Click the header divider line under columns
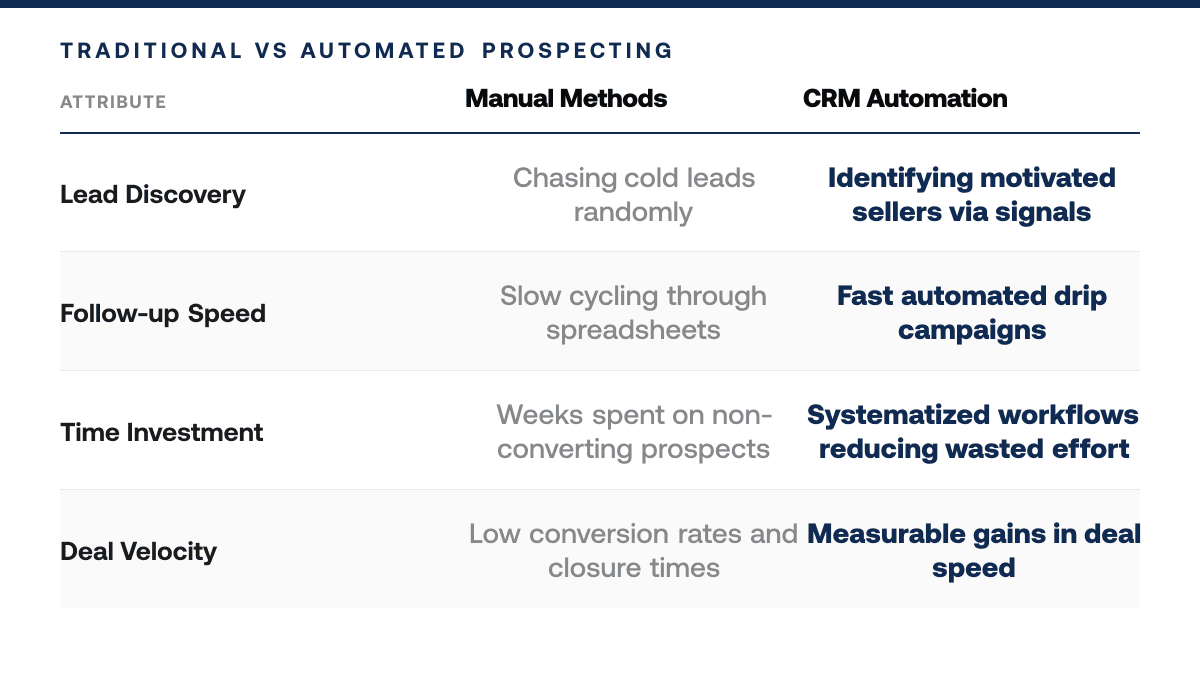 (x=600, y=133)
